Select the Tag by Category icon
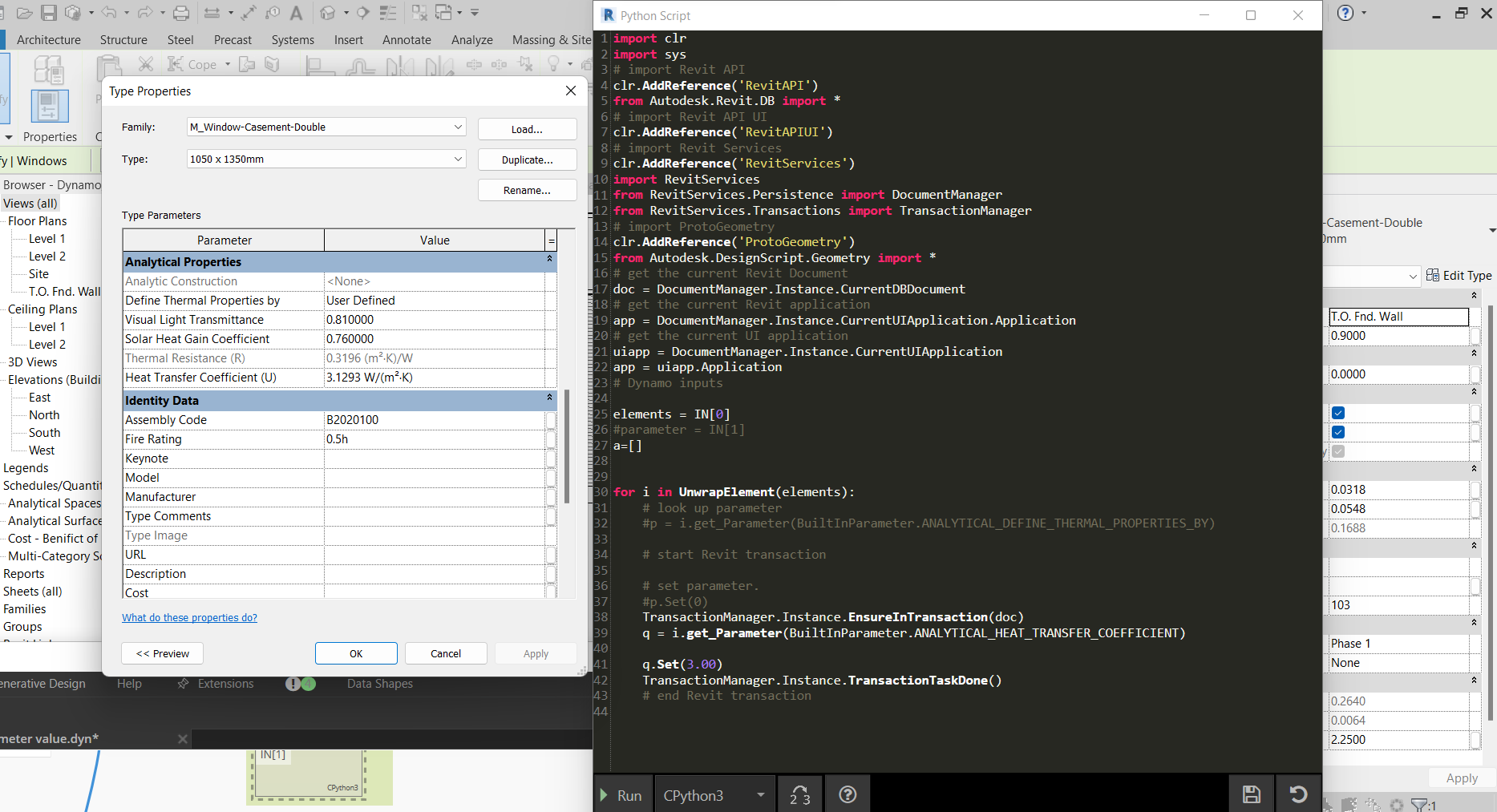 [x=273, y=13]
